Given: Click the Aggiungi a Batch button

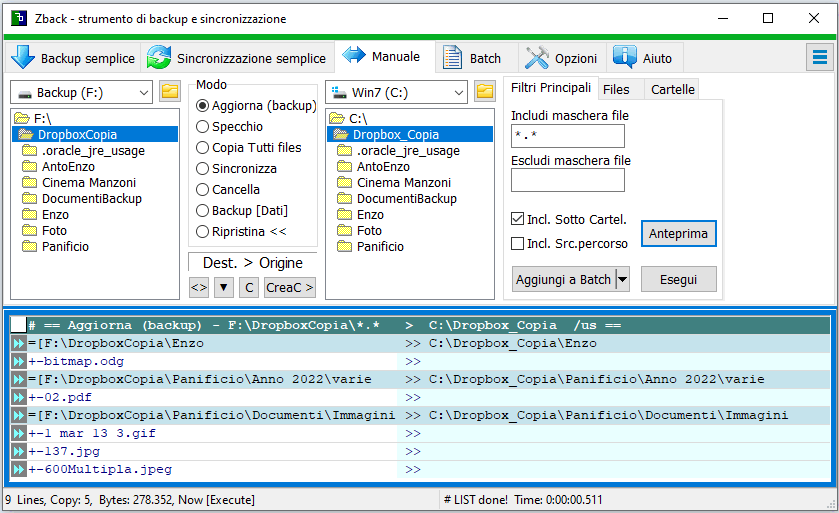Looking at the screenshot, I should click(x=563, y=279).
